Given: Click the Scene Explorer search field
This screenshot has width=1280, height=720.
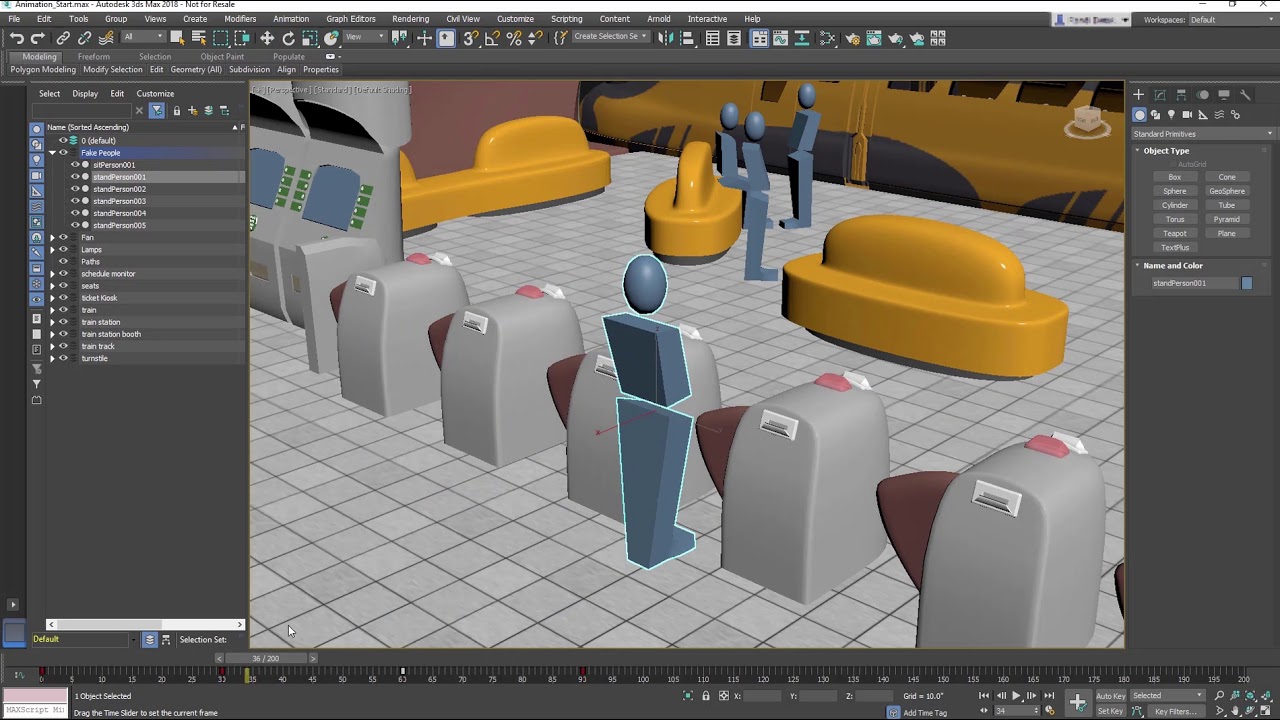Looking at the screenshot, I should tap(82, 110).
